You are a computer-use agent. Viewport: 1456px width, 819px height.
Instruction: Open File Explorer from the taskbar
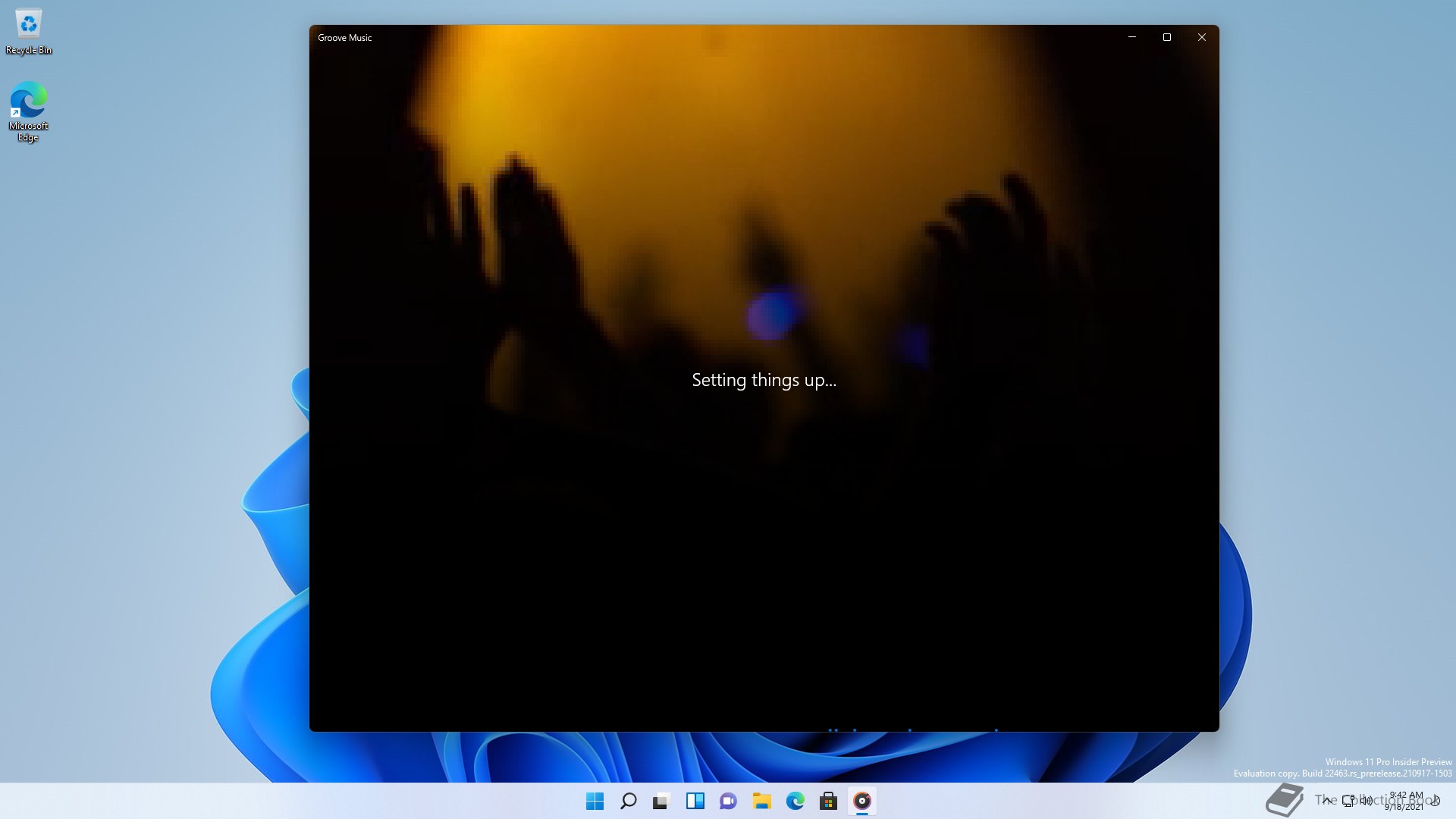(x=762, y=801)
